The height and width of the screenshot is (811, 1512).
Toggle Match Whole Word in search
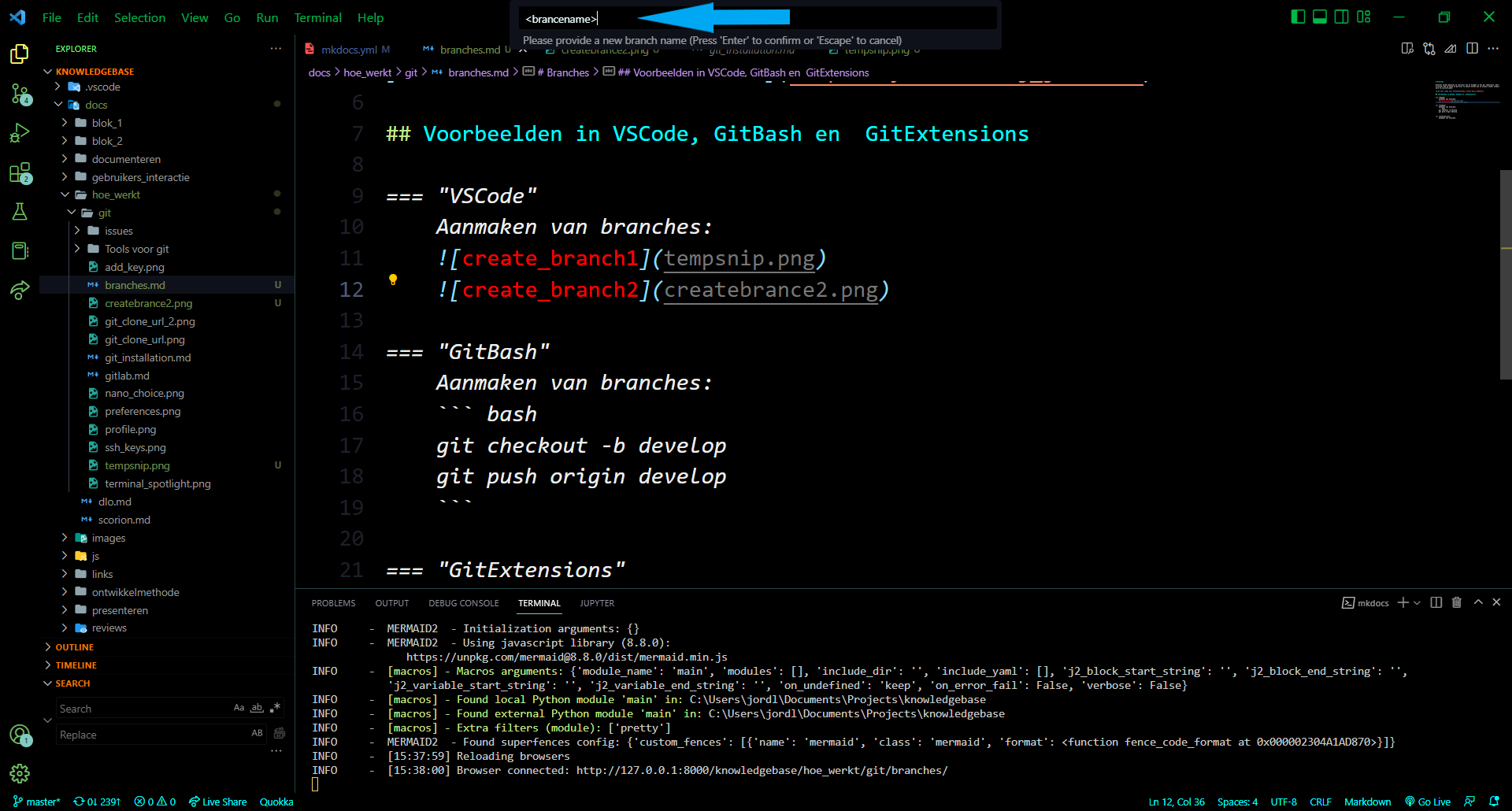click(x=257, y=708)
